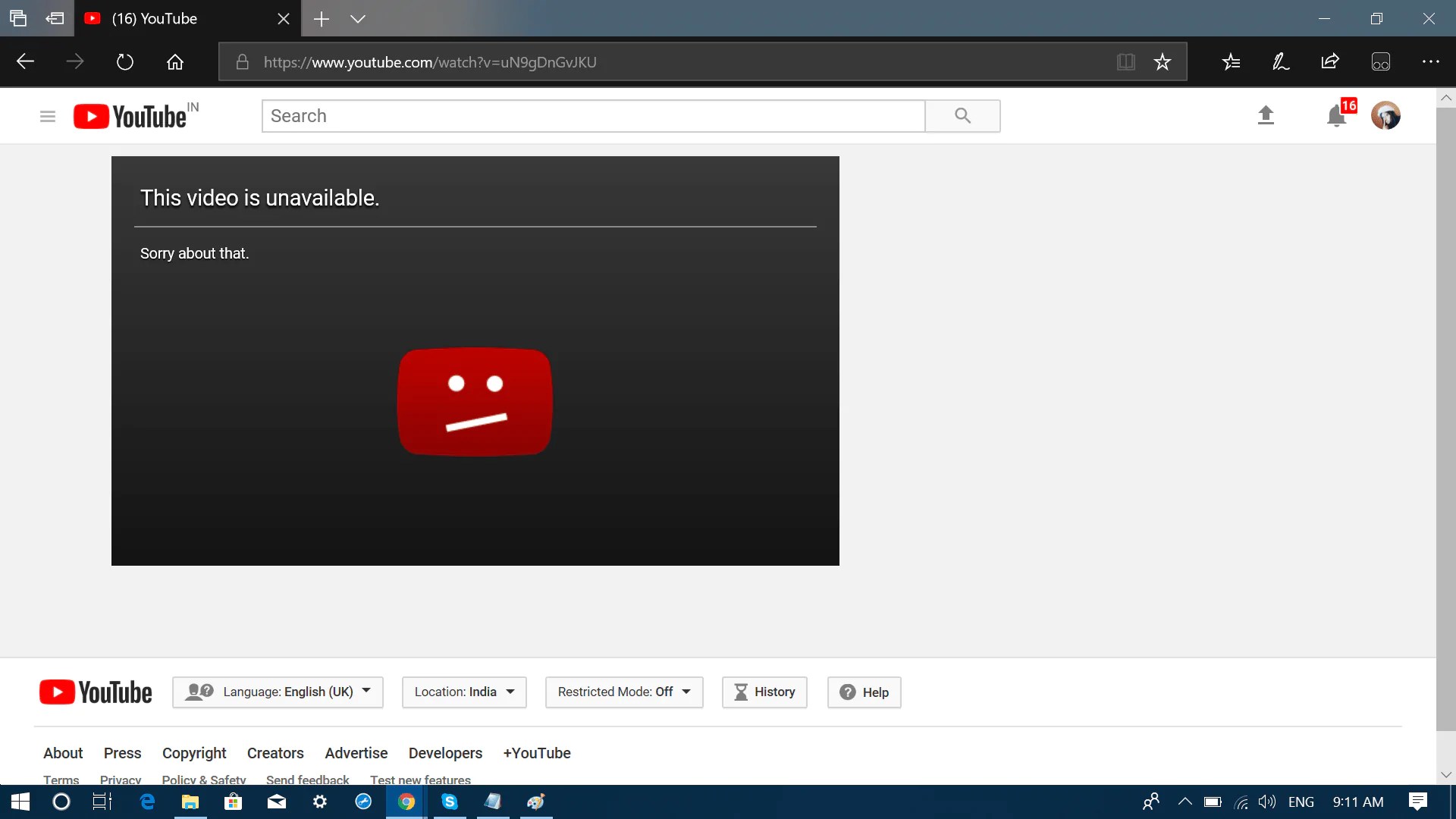
Task: Open watch History with the hourglass icon
Action: [x=764, y=692]
